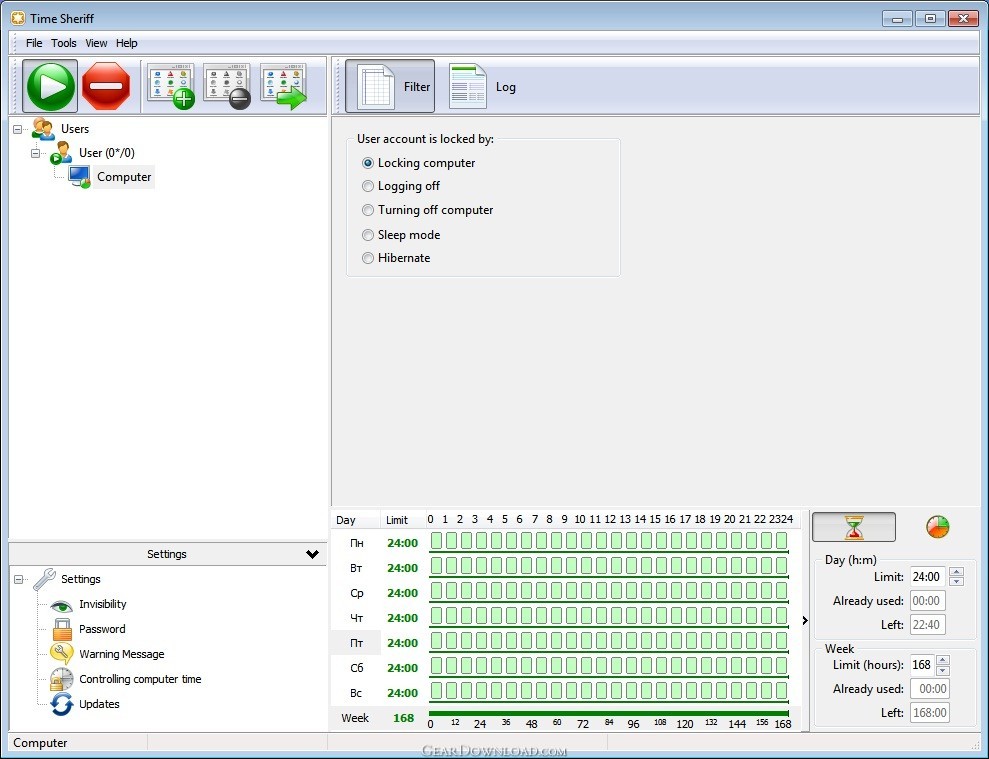Image resolution: width=989 pixels, height=759 pixels.
Task: Click the Day Left 22:40 field
Action: tap(927, 625)
